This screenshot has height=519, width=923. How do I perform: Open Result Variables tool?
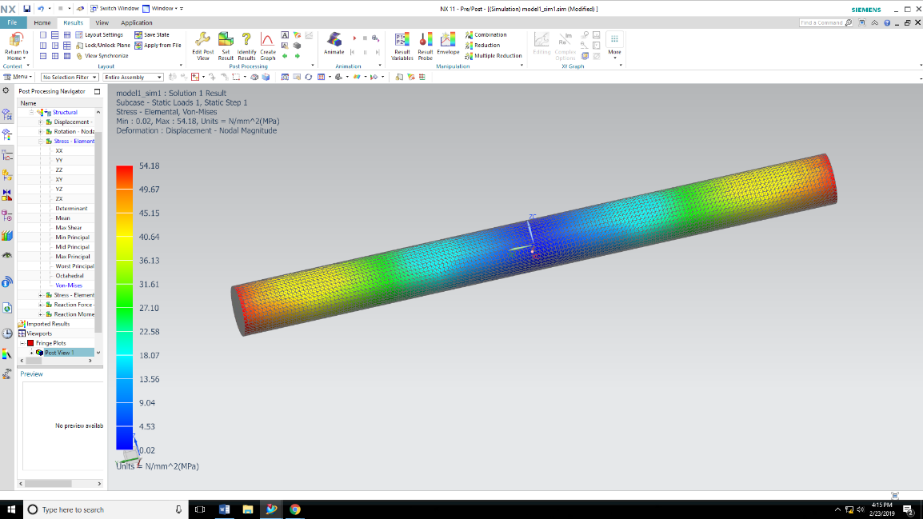click(402, 46)
